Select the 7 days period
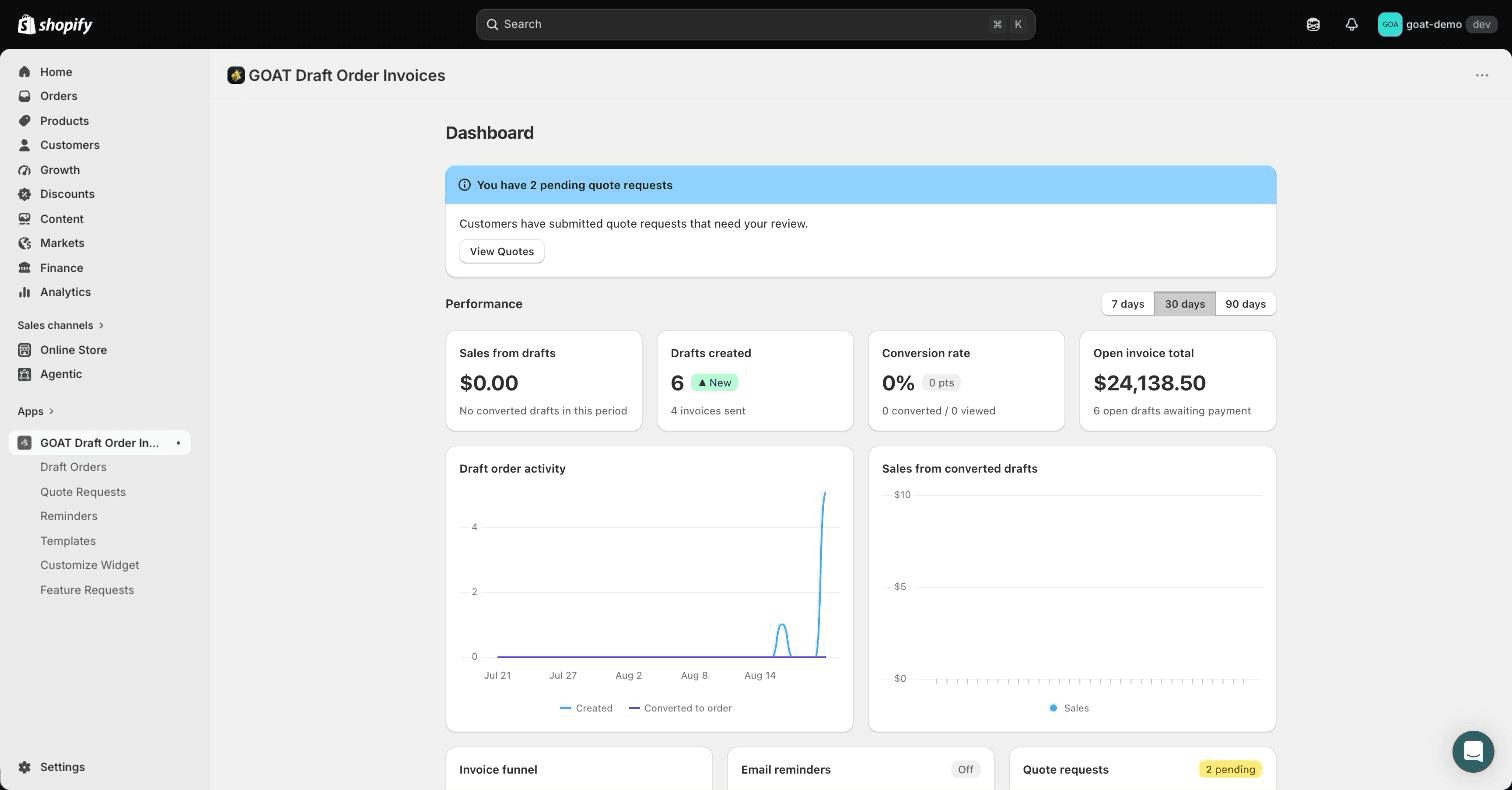The height and width of the screenshot is (790, 1512). pos(1128,304)
